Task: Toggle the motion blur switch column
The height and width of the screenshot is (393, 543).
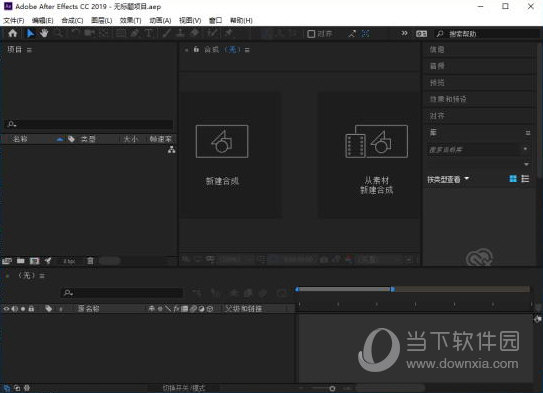Action: [x=193, y=309]
